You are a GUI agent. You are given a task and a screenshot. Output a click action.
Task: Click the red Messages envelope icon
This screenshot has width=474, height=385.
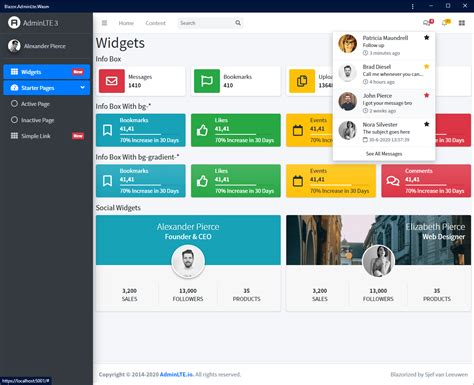coord(112,81)
